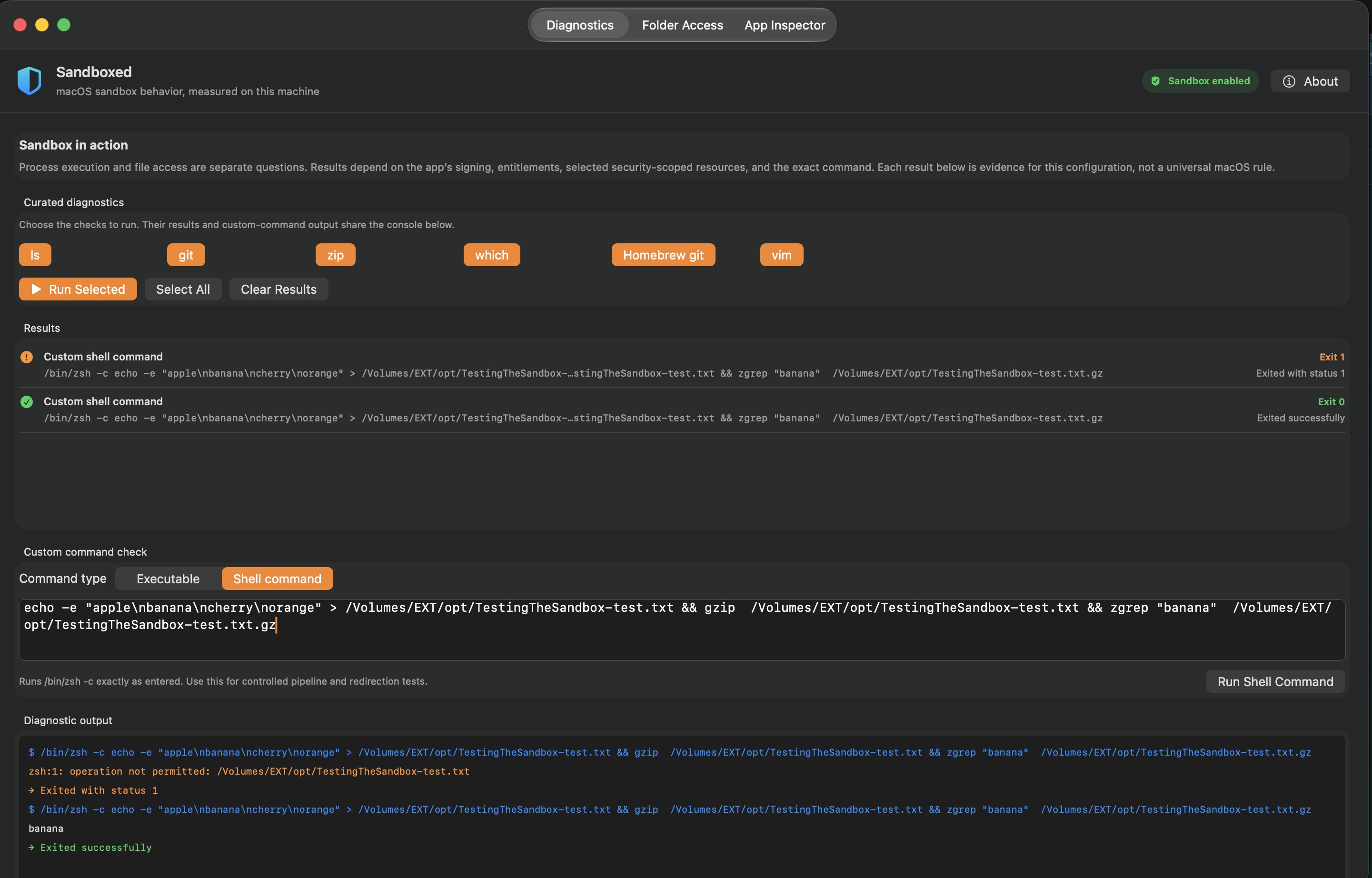Click the orange Exit 1 status label
This screenshot has height=878, width=1372.
[1332, 357]
